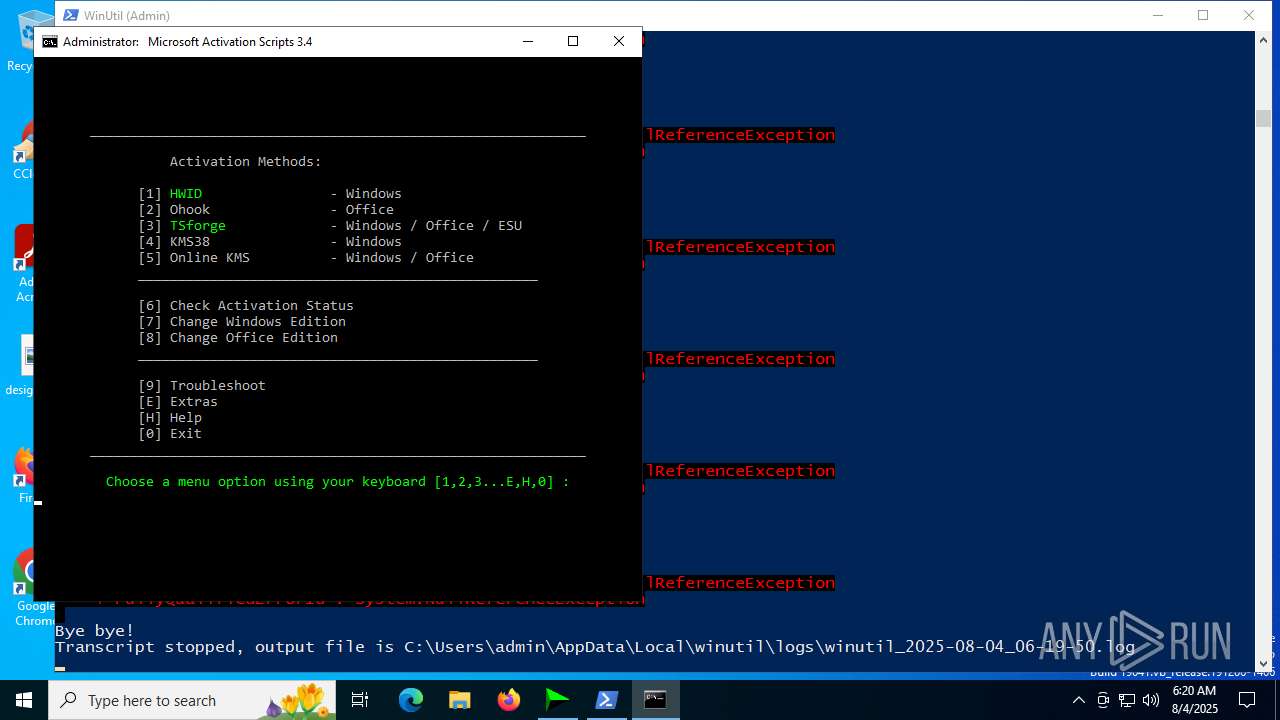Click the WinUtil scrollbar down arrow
This screenshot has height=720, width=1280.
click(1263, 662)
